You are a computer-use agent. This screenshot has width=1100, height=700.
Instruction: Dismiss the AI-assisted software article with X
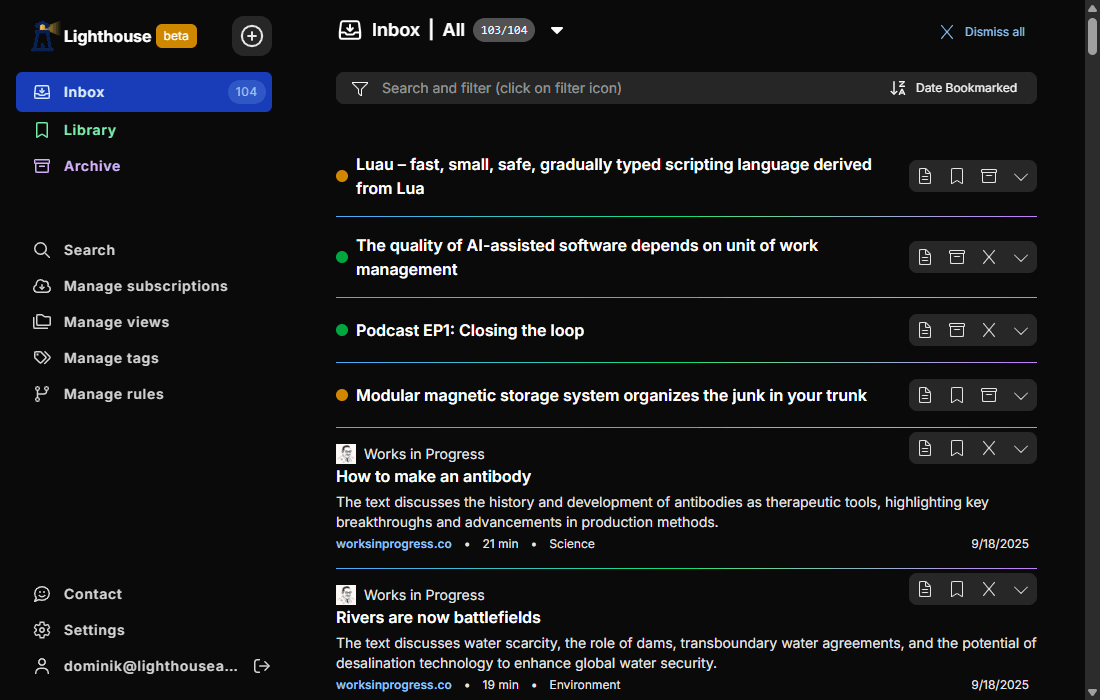989,257
